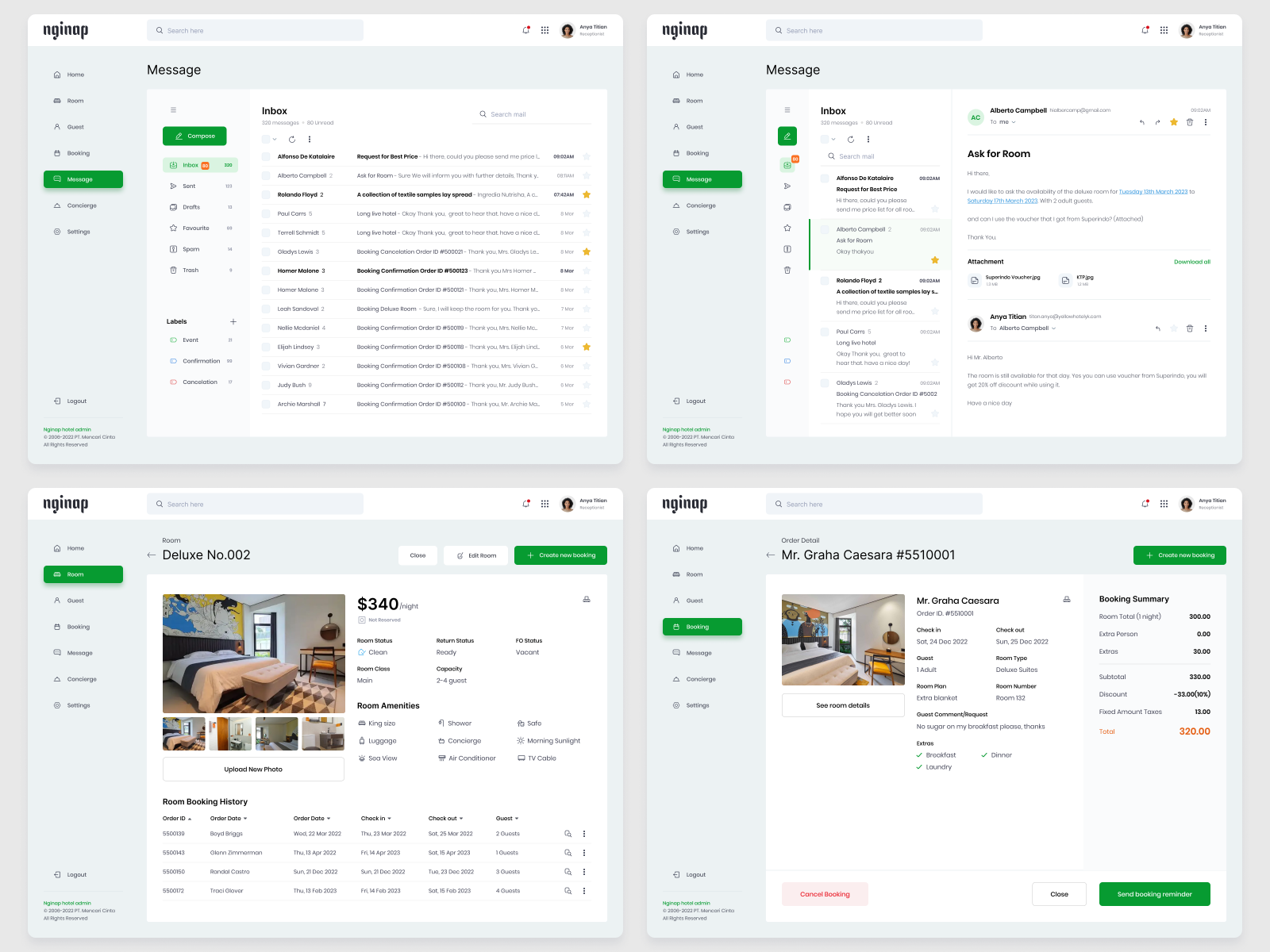Viewport: 1270px width, 952px height.
Task: Select Concierge from the sidebar
Action: pos(82,205)
